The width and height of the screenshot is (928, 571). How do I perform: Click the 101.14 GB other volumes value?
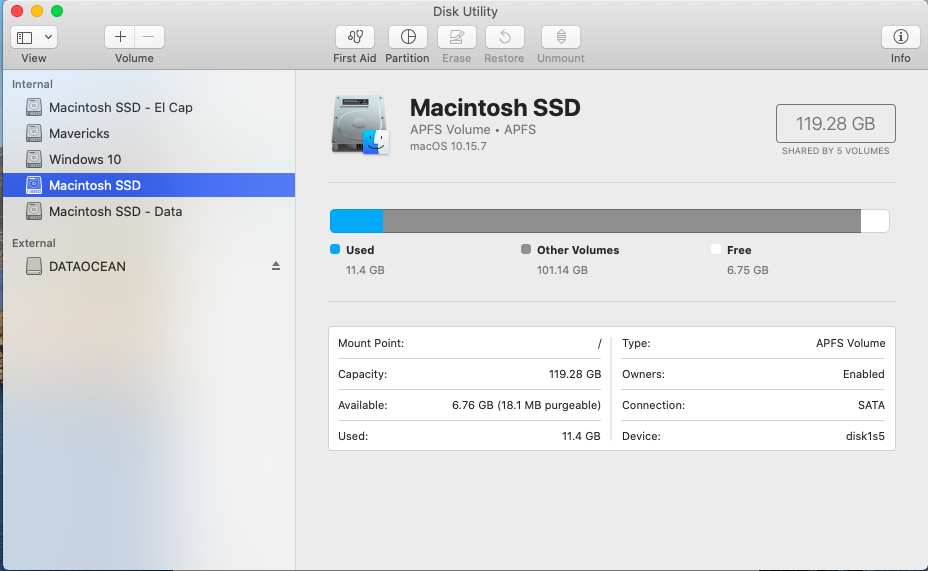tap(562, 270)
